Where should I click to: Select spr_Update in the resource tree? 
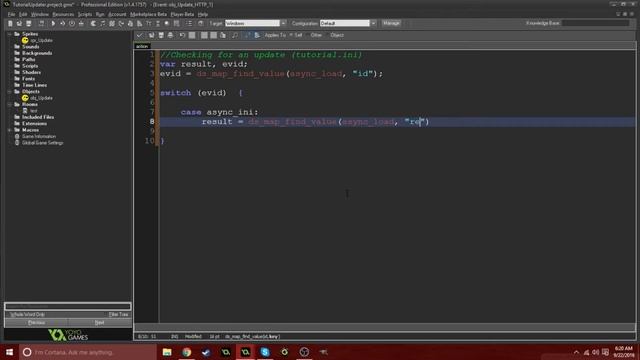coord(41,40)
